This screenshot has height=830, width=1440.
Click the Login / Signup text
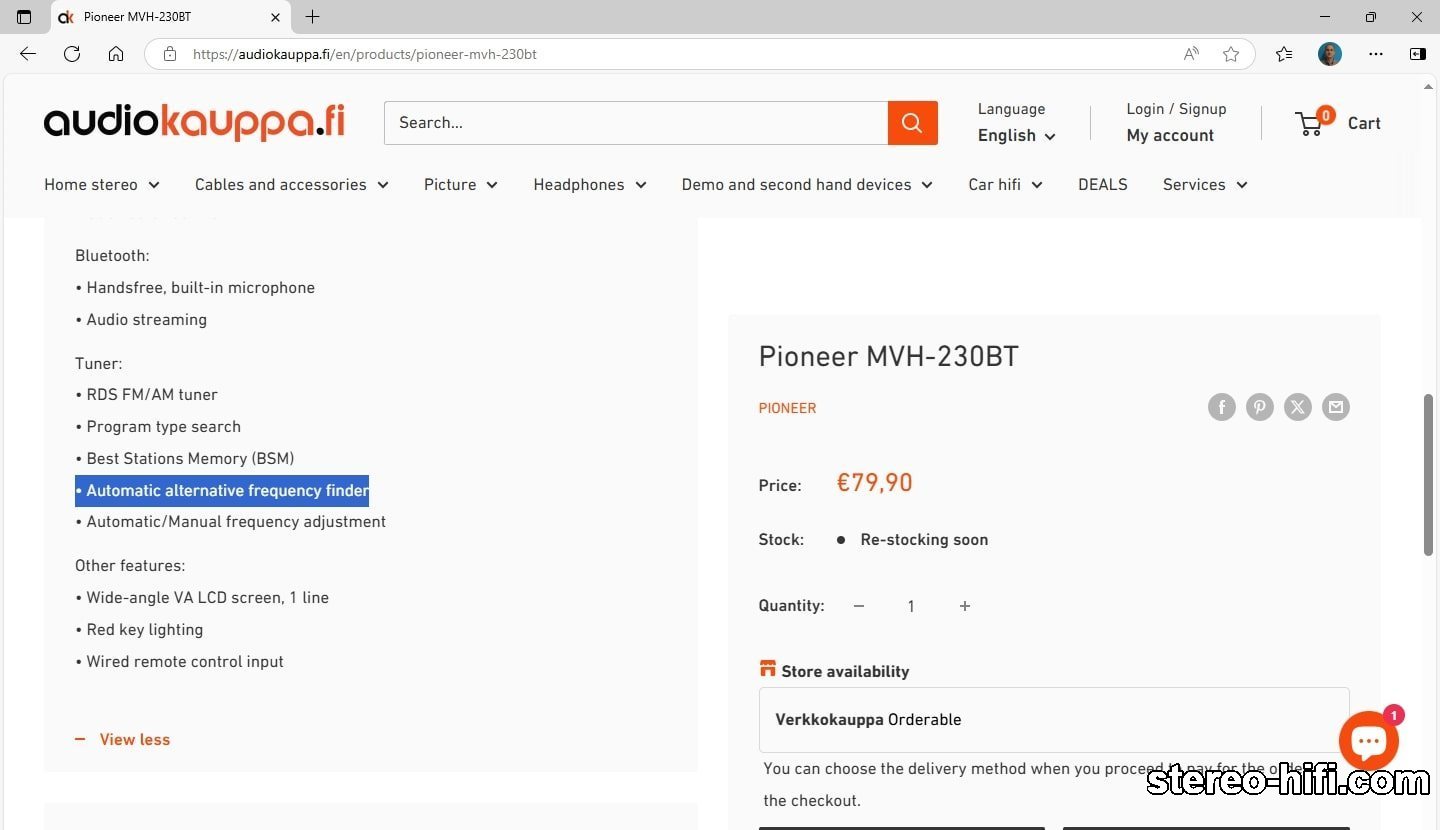(1176, 109)
